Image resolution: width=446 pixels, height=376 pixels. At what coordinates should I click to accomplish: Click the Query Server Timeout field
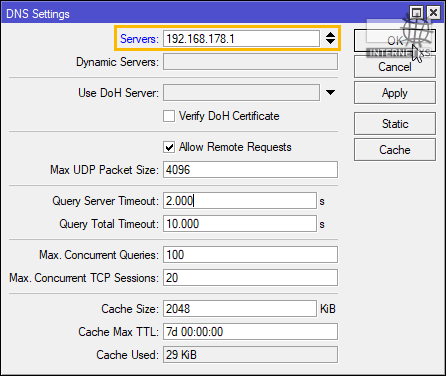point(240,201)
